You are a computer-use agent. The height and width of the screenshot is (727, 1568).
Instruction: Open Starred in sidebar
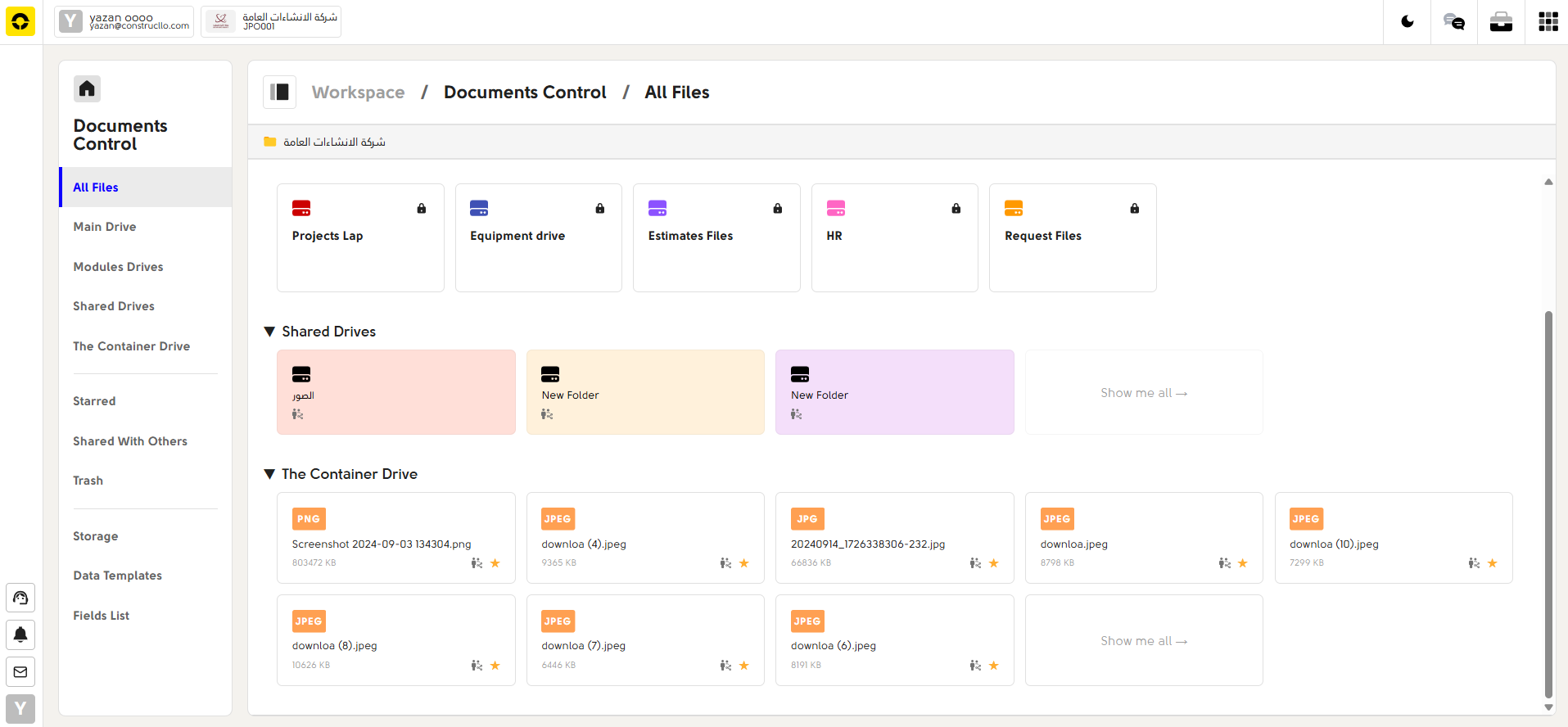tap(146, 401)
